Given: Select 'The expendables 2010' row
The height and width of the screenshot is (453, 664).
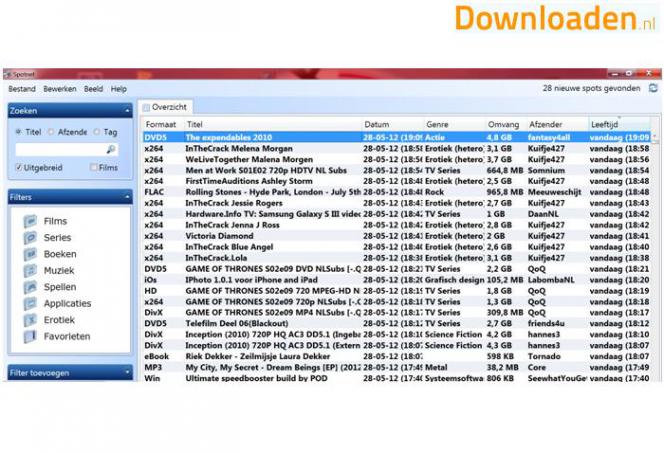Looking at the screenshot, I should [396, 138].
